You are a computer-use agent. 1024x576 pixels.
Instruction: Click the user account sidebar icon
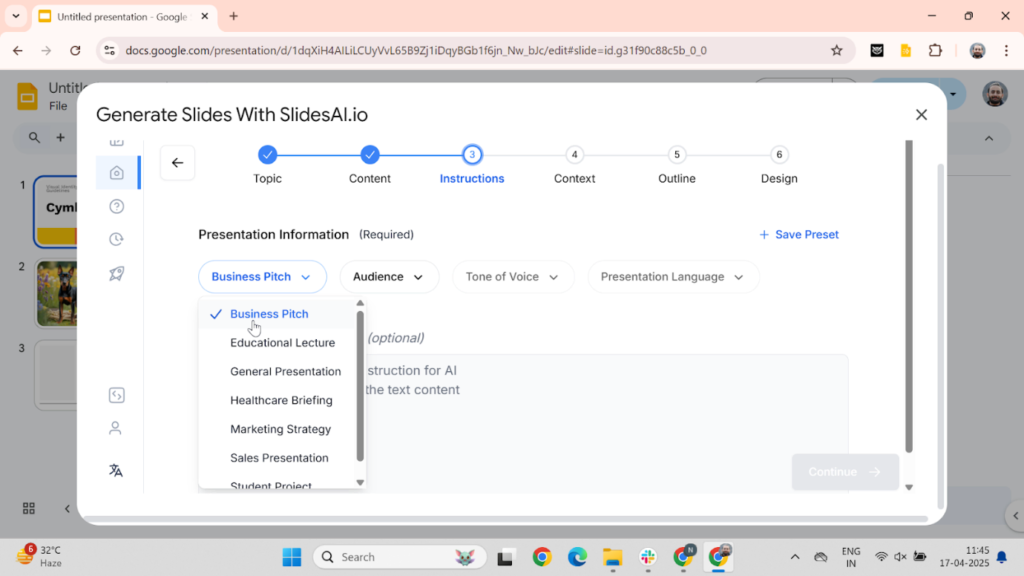[x=116, y=428]
